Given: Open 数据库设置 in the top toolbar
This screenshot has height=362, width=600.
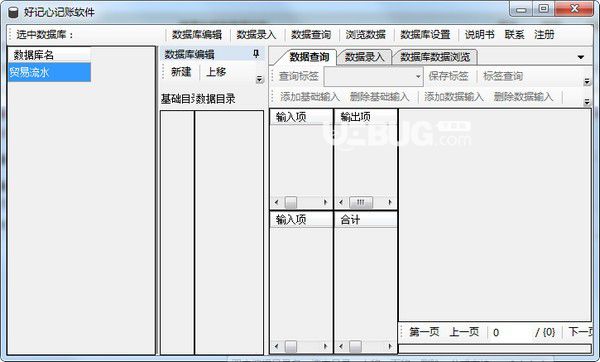Looking at the screenshot, I should coord(425,35).
